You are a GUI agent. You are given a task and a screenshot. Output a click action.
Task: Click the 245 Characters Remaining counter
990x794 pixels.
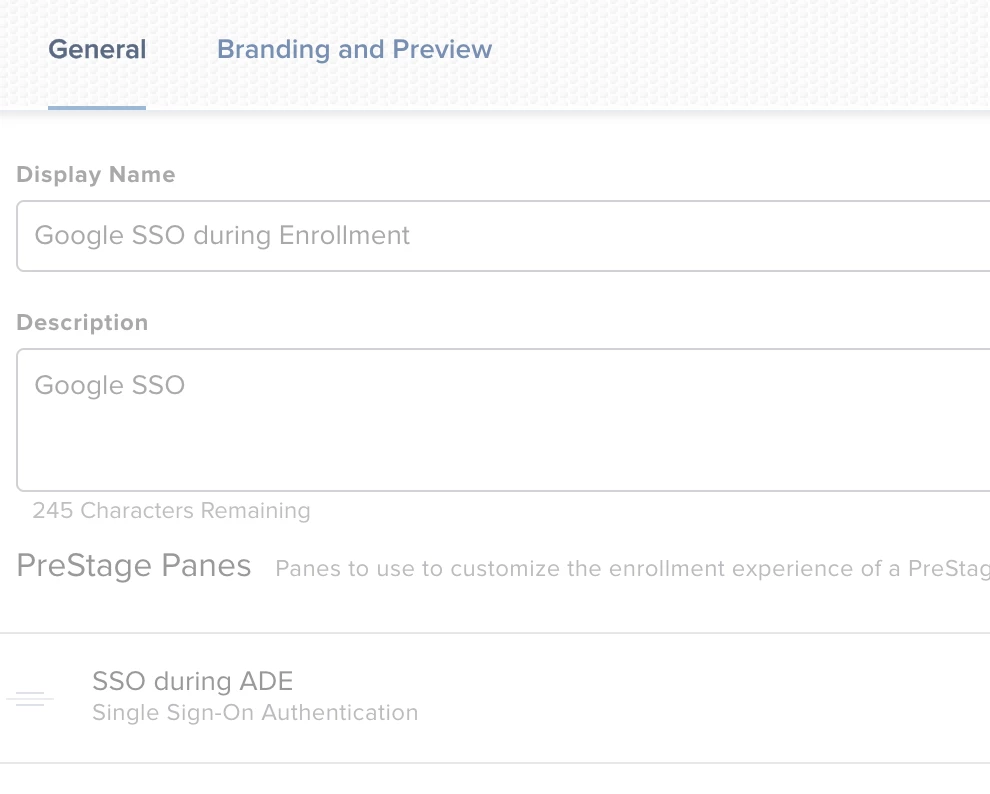click(x=171, y=511)
